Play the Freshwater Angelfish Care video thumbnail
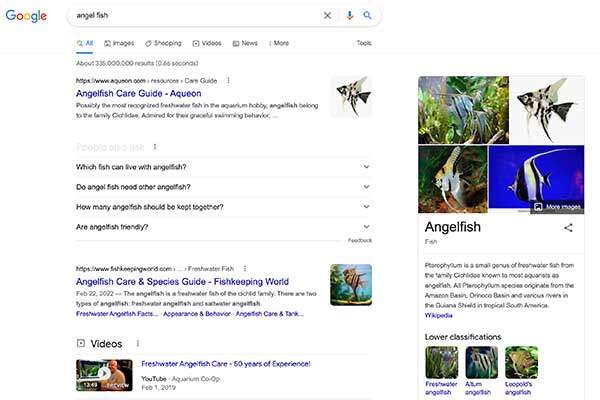This screenshot has height=400, width=600. [x=104, y=375]
